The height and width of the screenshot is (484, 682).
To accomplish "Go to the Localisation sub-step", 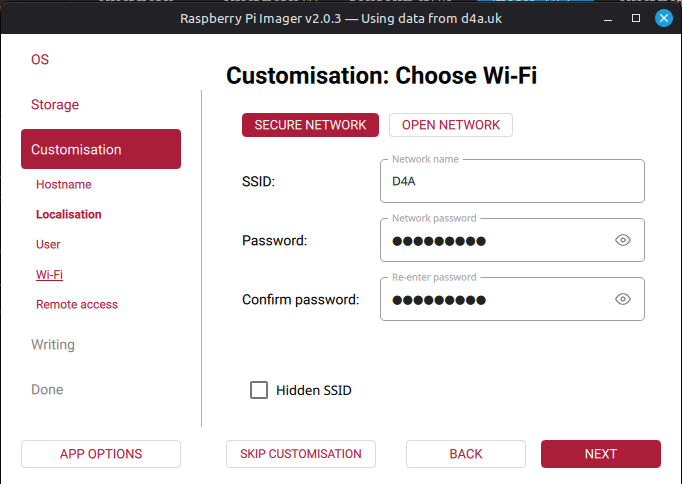I will click(68, 214).
